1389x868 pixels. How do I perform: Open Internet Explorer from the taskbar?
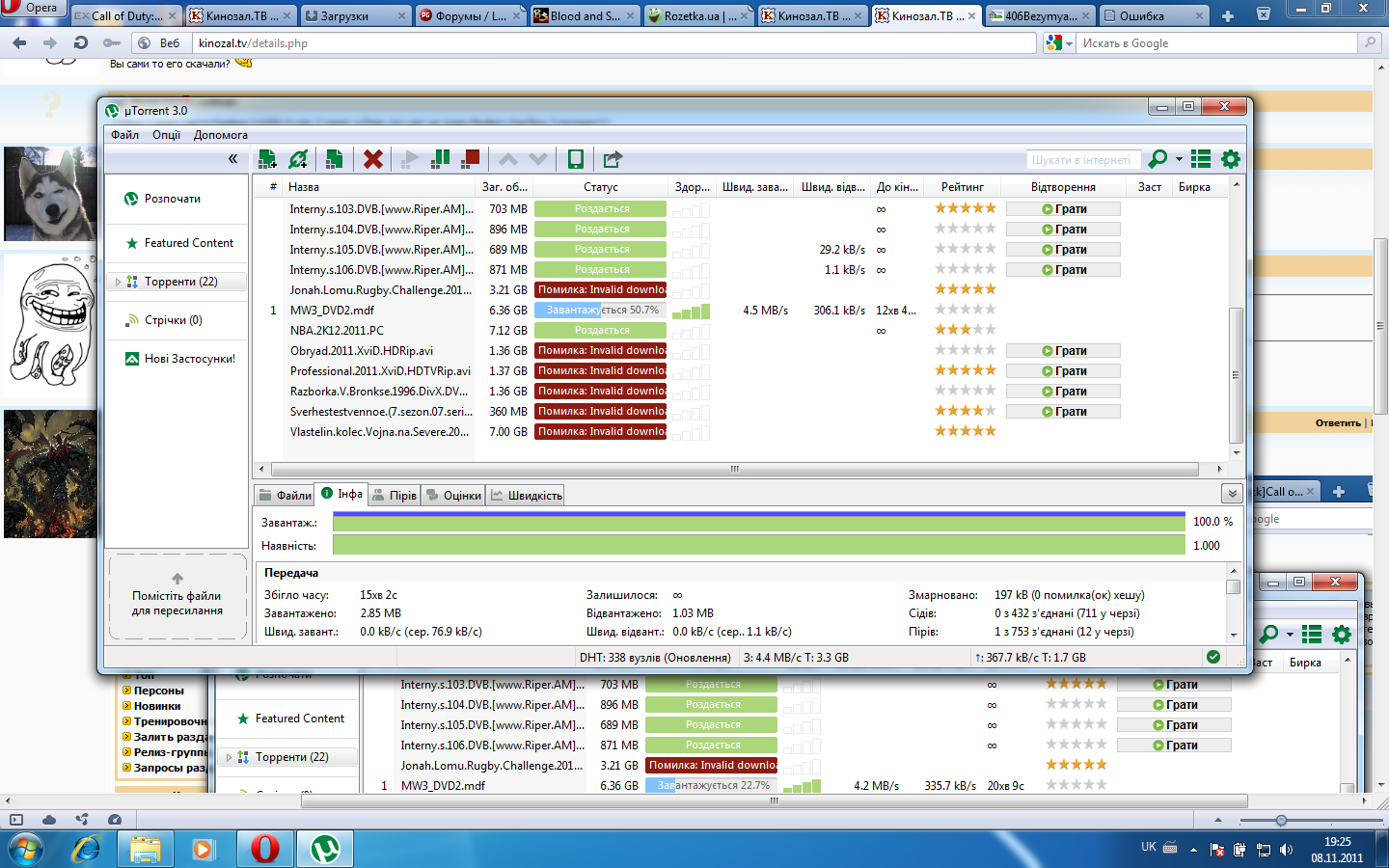[x=87, y=849]
